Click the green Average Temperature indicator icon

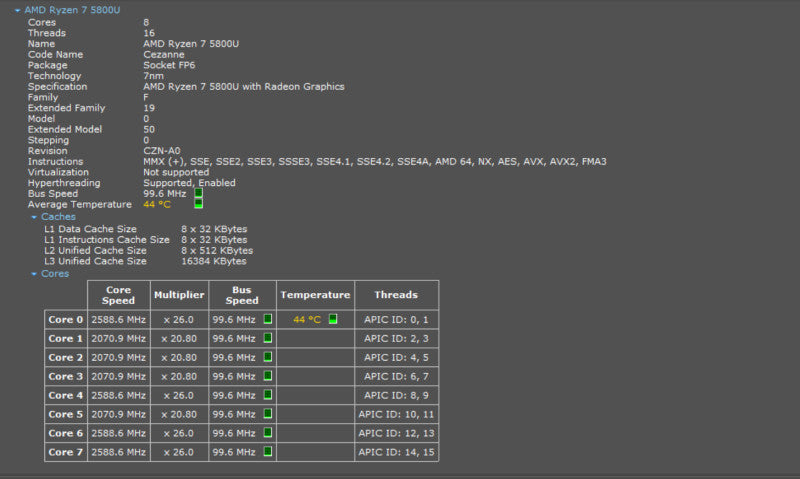click(198, 204)
